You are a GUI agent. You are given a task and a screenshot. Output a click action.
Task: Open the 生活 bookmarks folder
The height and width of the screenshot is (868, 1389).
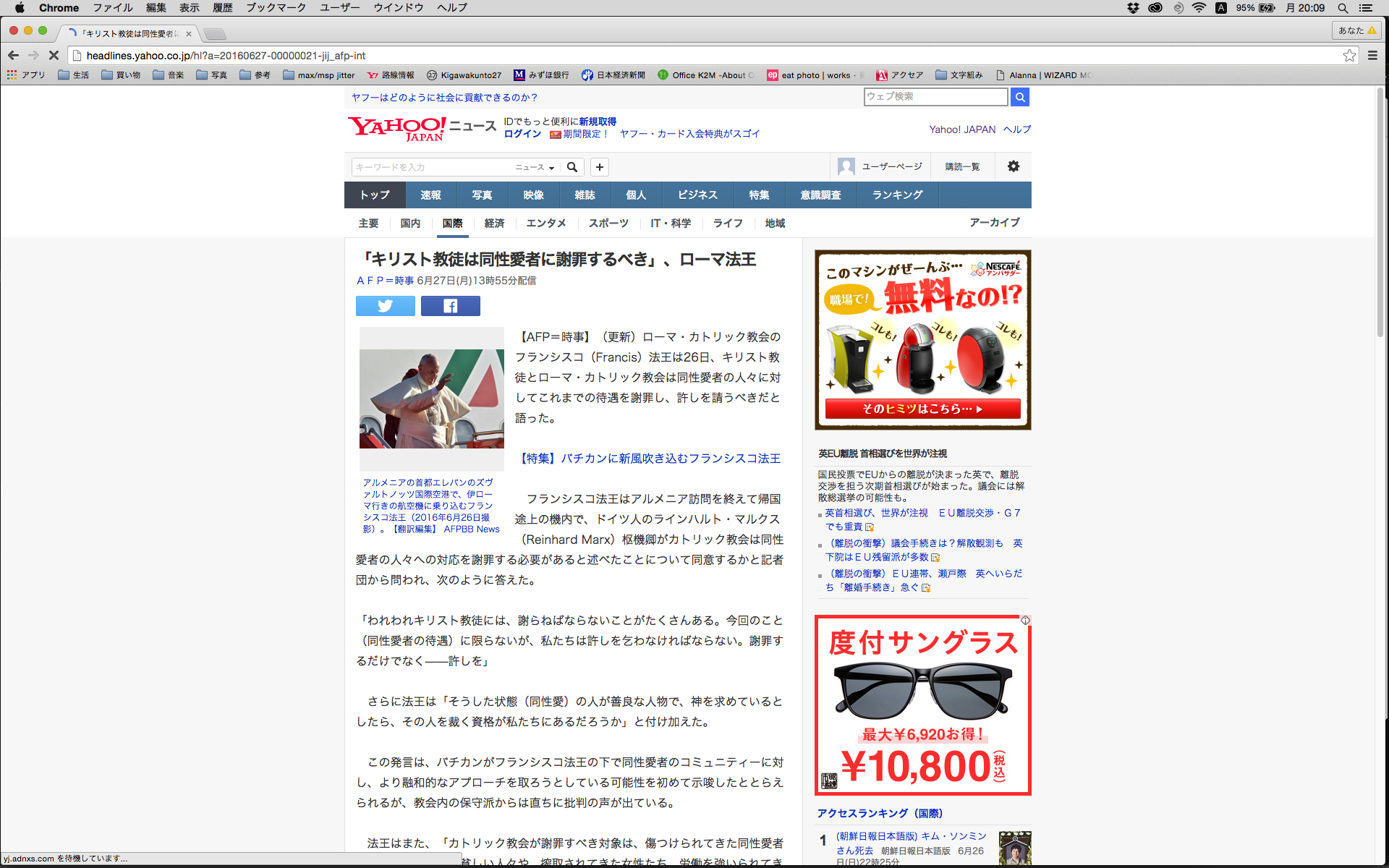point(74,75)
